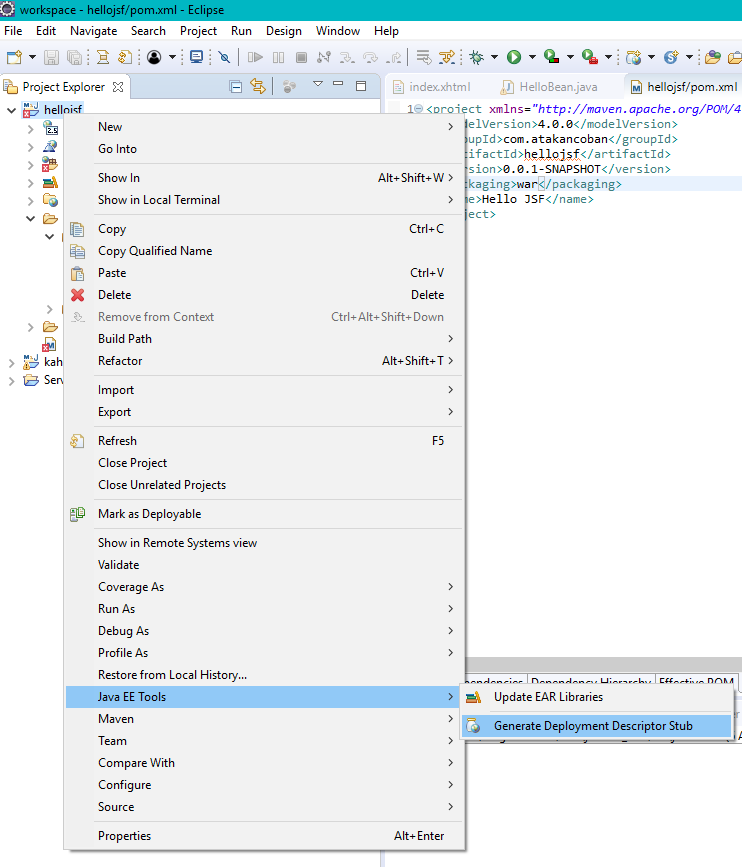This screenshot has width=742, height=867.
Task: Select Paste in the context menu
Action: pyautogui.click(x=264, y=273)
